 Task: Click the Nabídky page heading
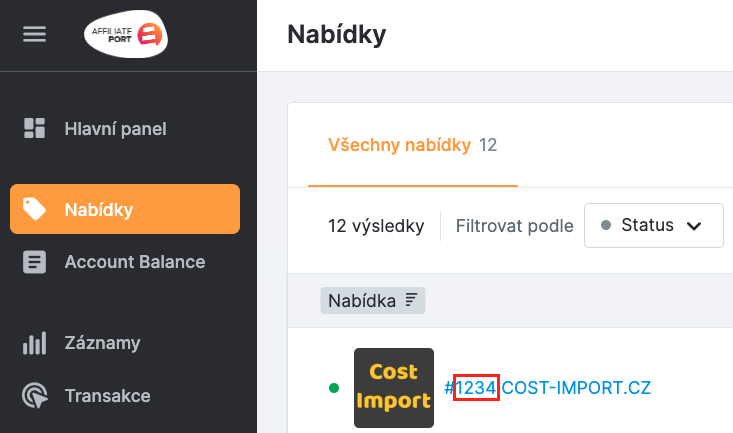pos(336,34)
